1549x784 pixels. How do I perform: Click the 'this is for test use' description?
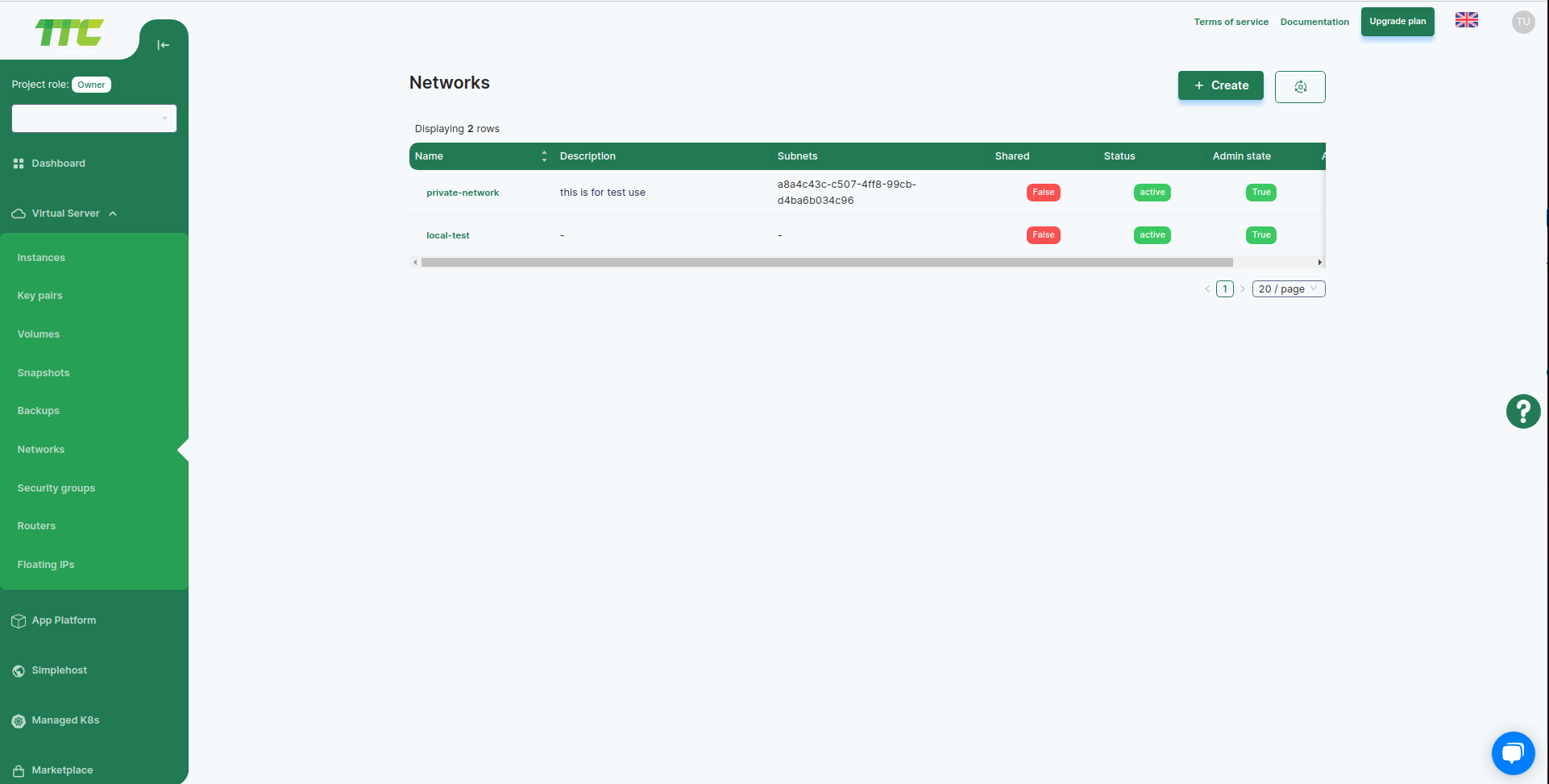click(603, 193)
